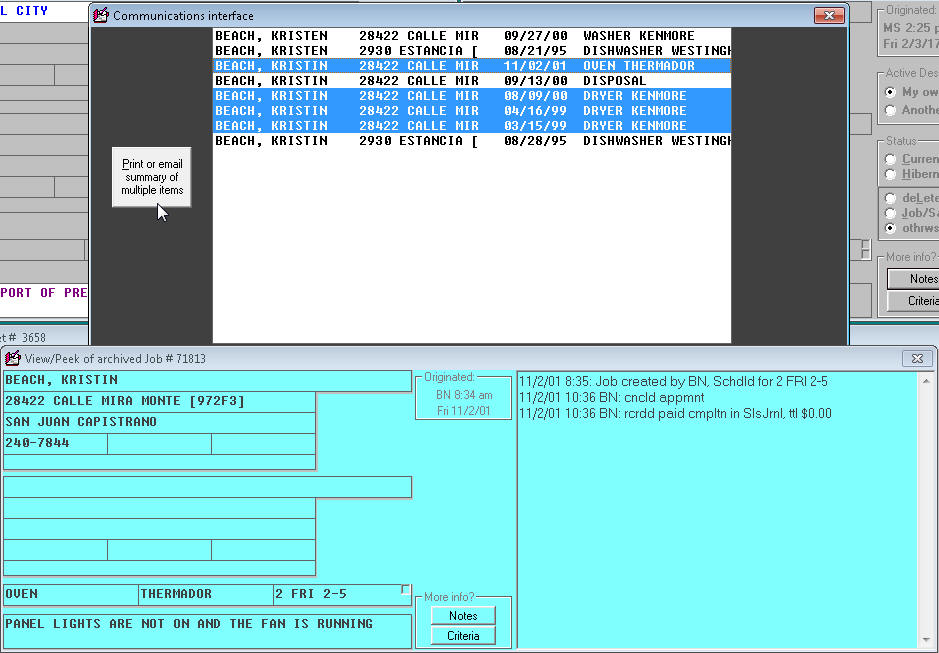Screen dimensions: 939x653
Task: Click the scroll down arrow in job history notes
Action: tap(925, 641)
